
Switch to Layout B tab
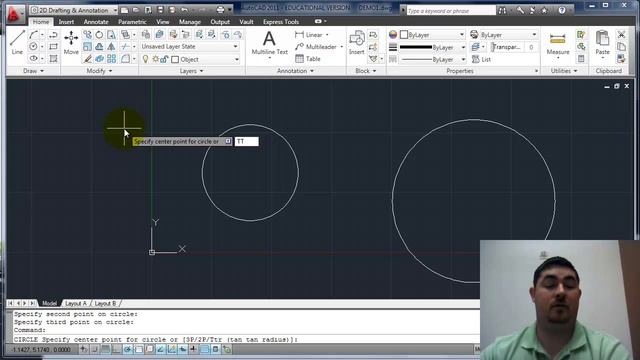105,303
